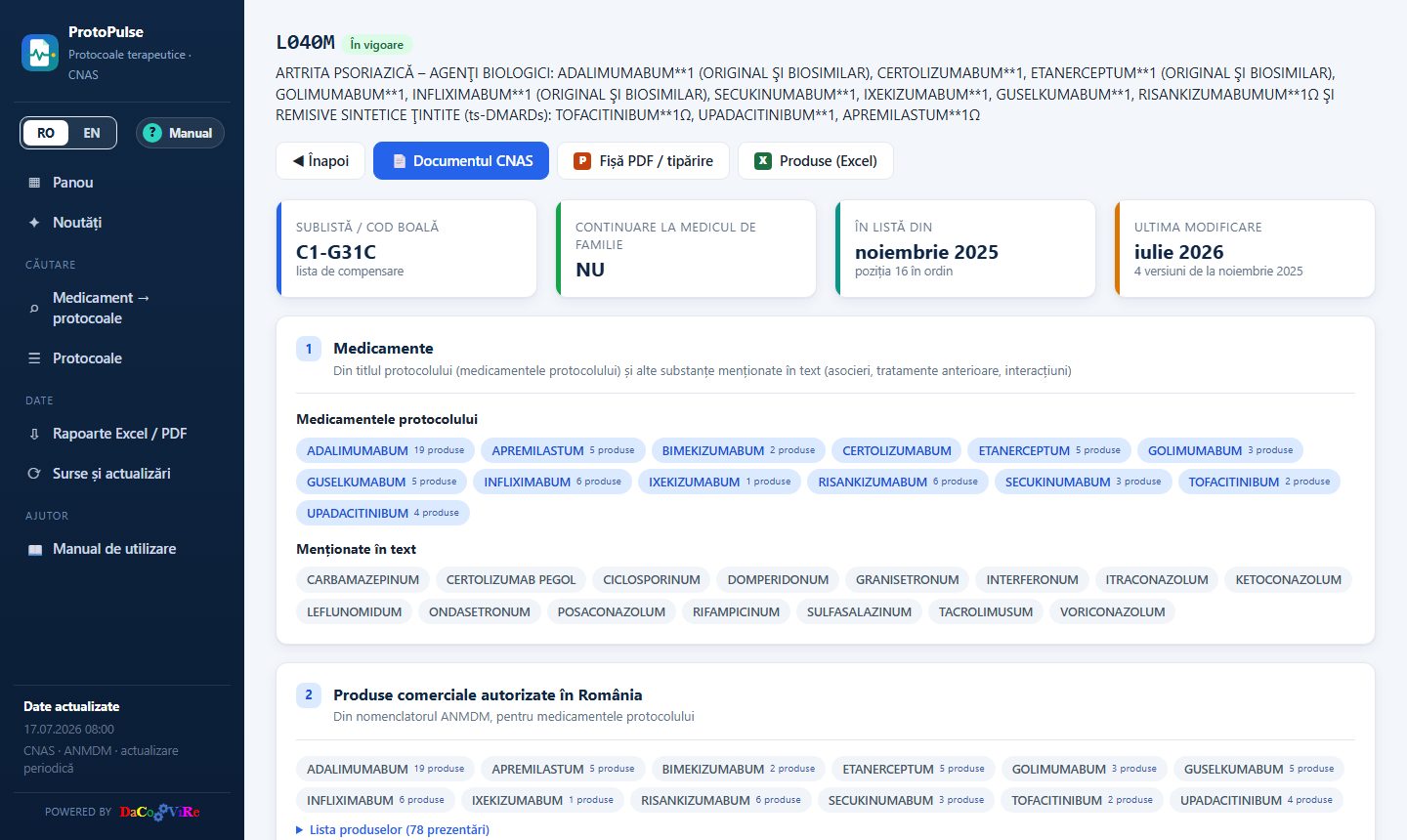Viewport: 1407px width, 840px height.
Task: Click the Panou dashboard icon in sidebar
Action: tap(34, 183)
